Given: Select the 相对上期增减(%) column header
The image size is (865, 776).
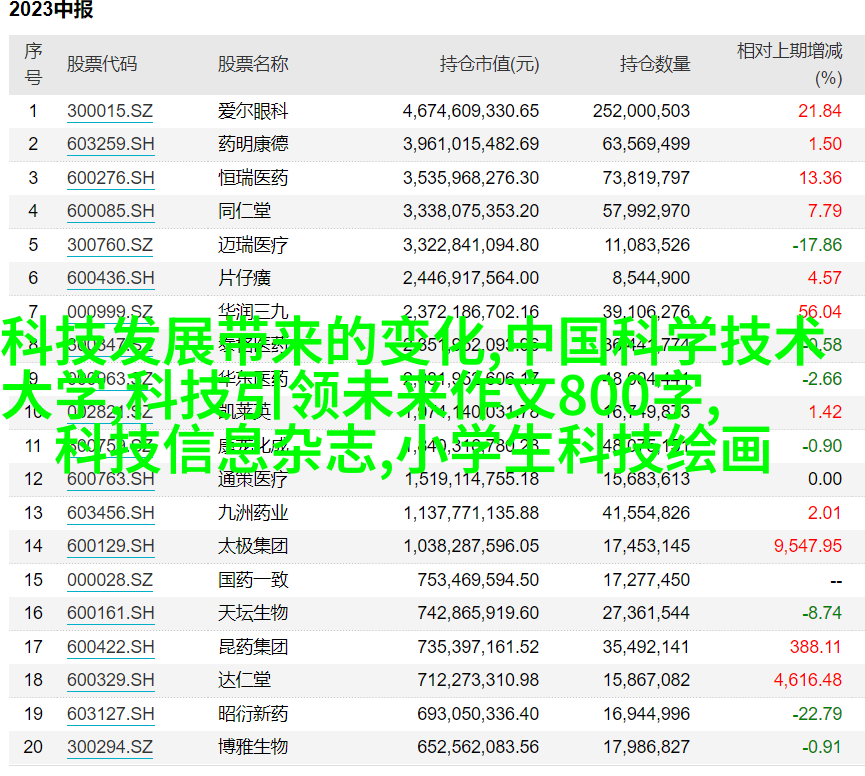Looking at the screenshot, I should coord(789,65).
